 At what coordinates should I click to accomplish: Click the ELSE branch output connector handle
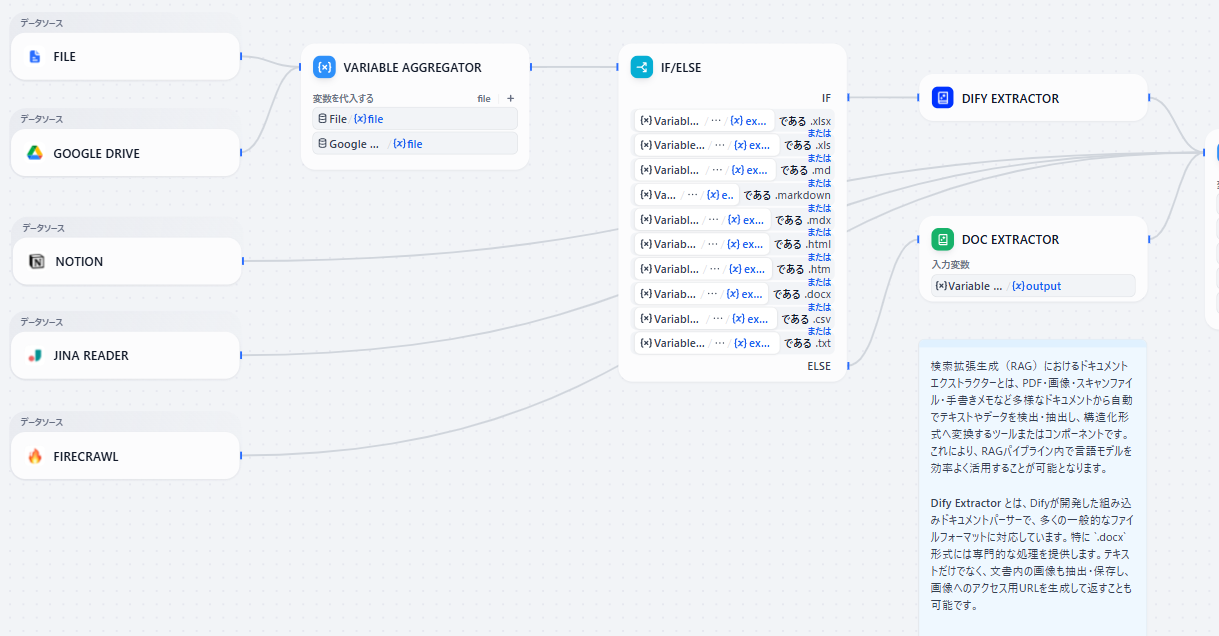click(x=848, y=366)
